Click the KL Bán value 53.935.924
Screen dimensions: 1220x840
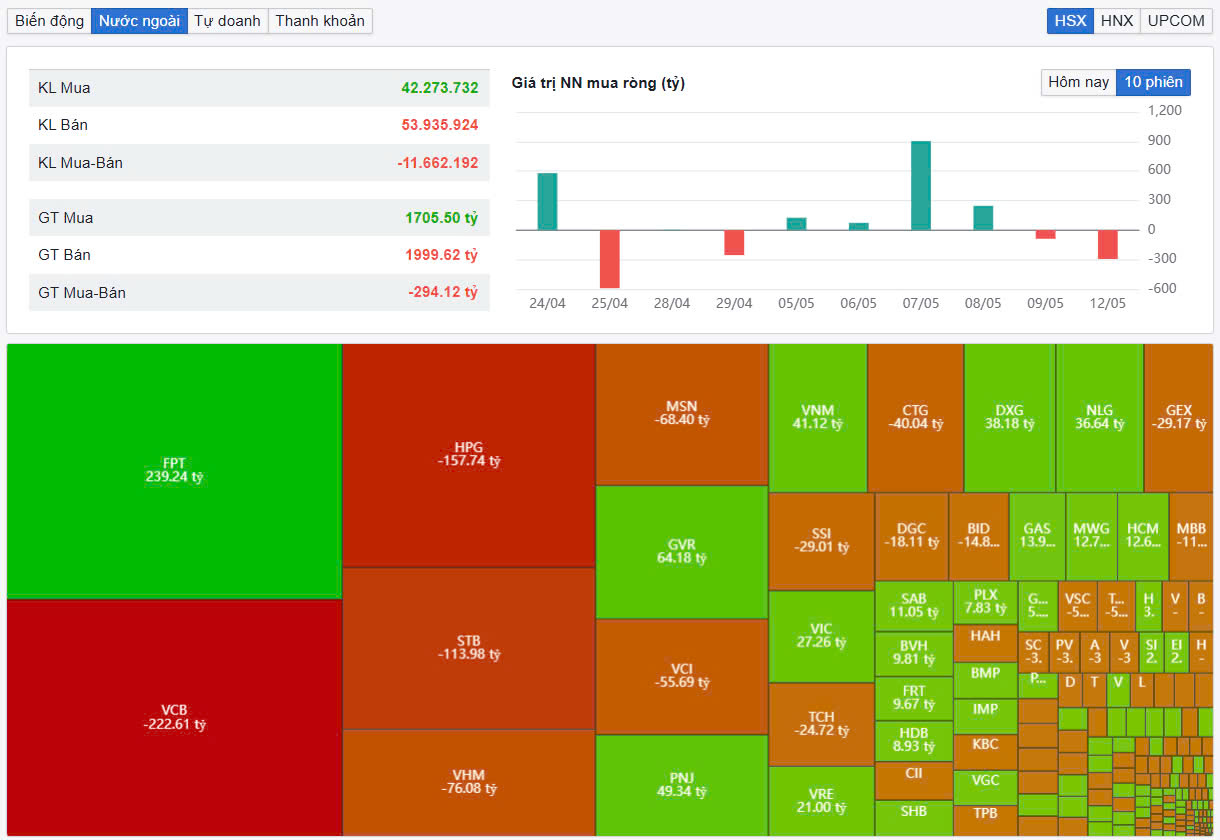pos(440,125)
